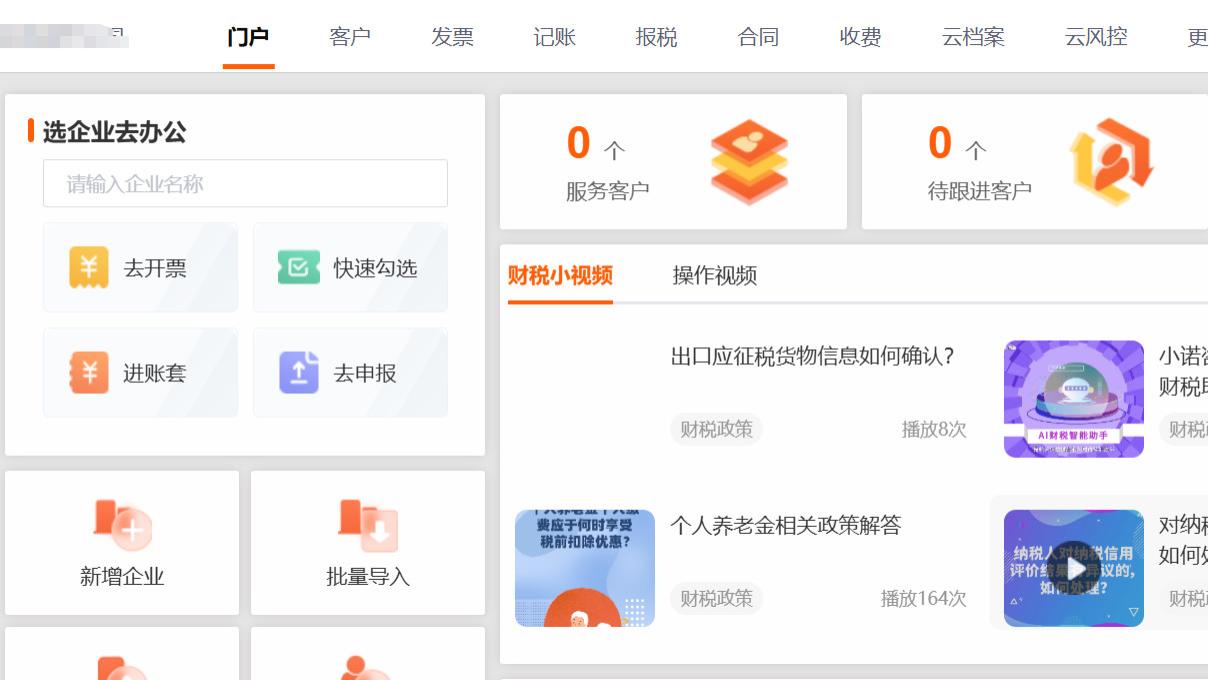The width and height of the screenshot is (1208, 680).
Task: Click the 批量导入 download-folder icon
Action: (x=368, y=524)
